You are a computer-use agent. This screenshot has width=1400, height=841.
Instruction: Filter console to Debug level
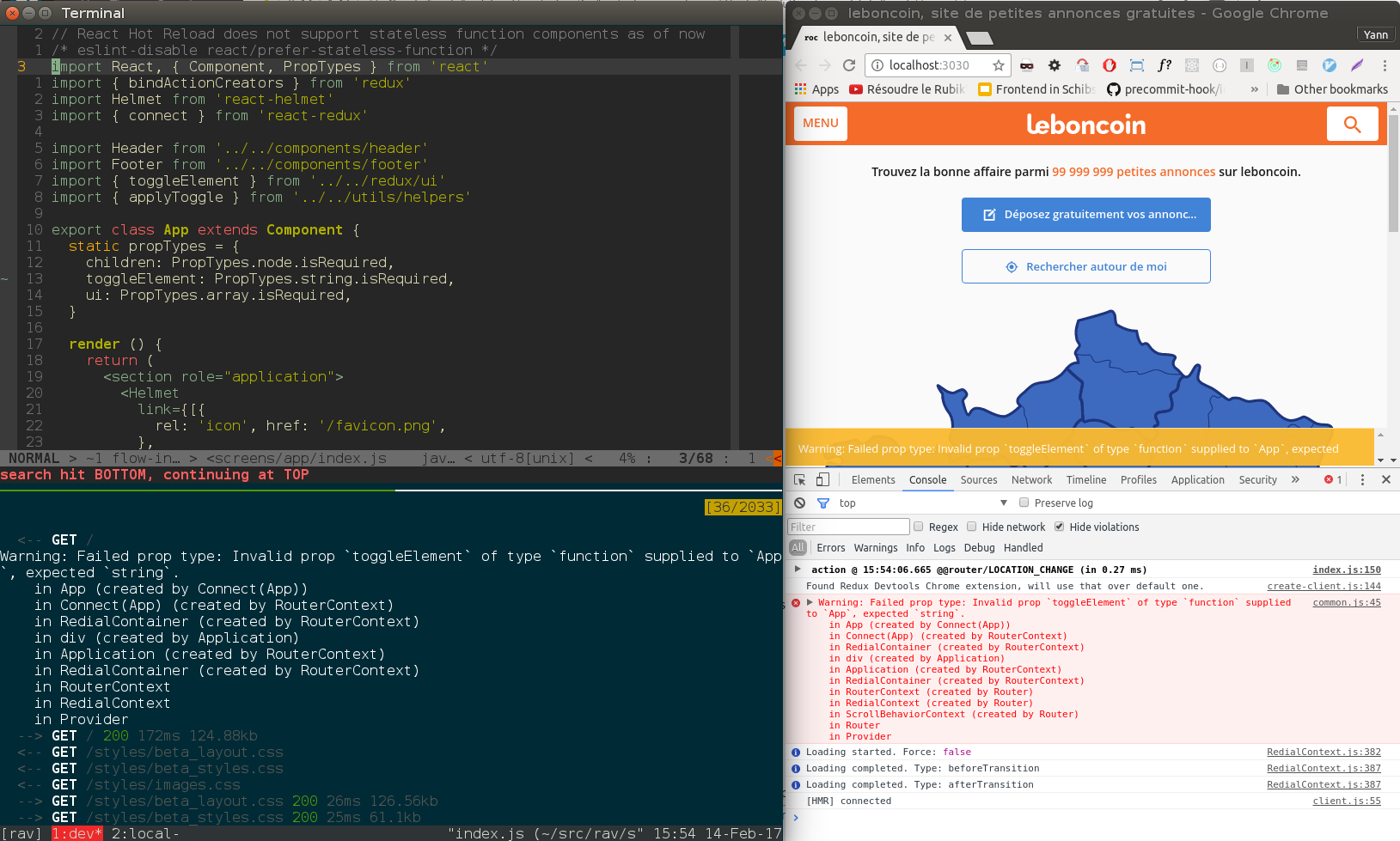point(979,548)
